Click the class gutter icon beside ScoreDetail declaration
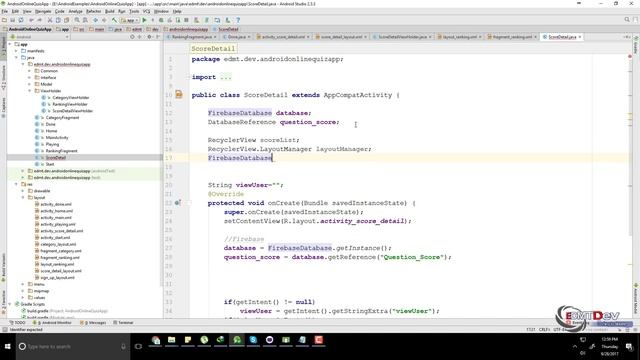Image resolution: width=640 pixels, height=360 pixels. tap(179, 95)
